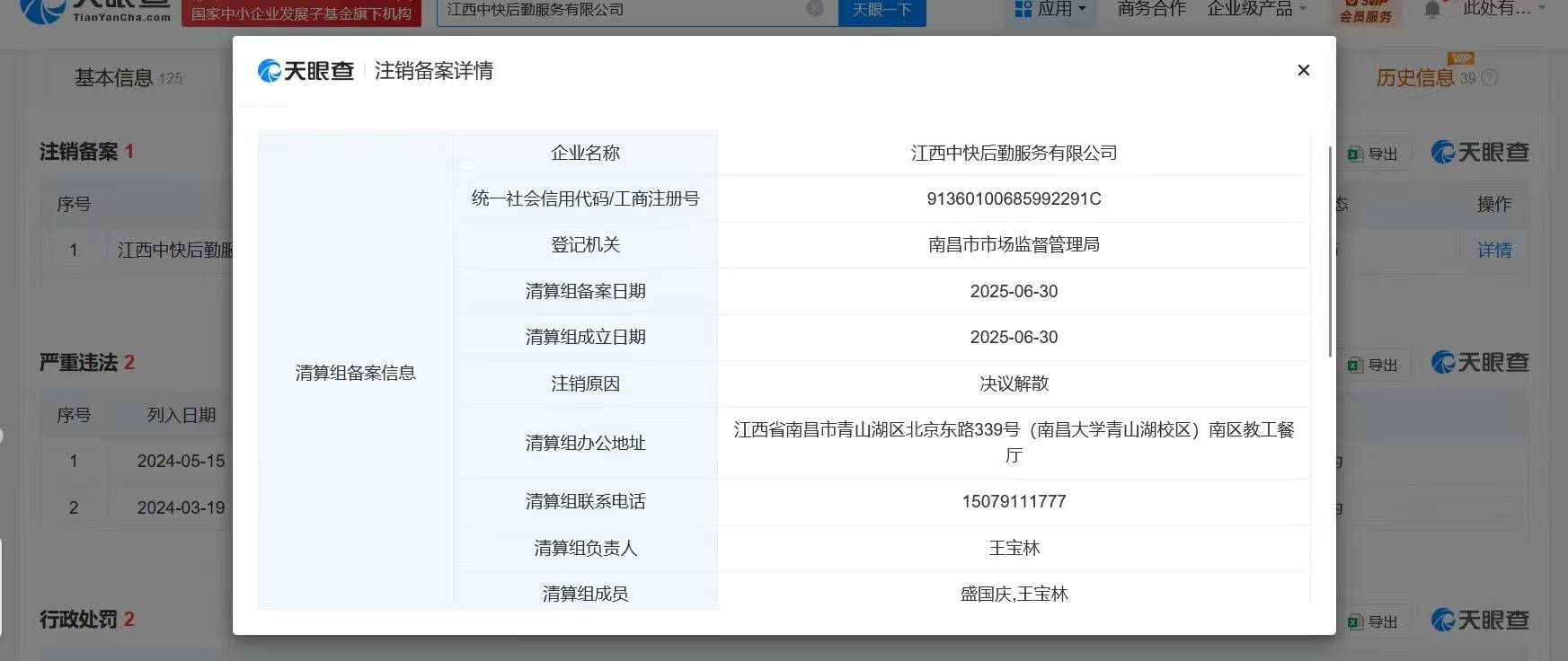This screenshot has width=1568, height=661.
Task: Click the 操作 column header
Action: 1494,204
